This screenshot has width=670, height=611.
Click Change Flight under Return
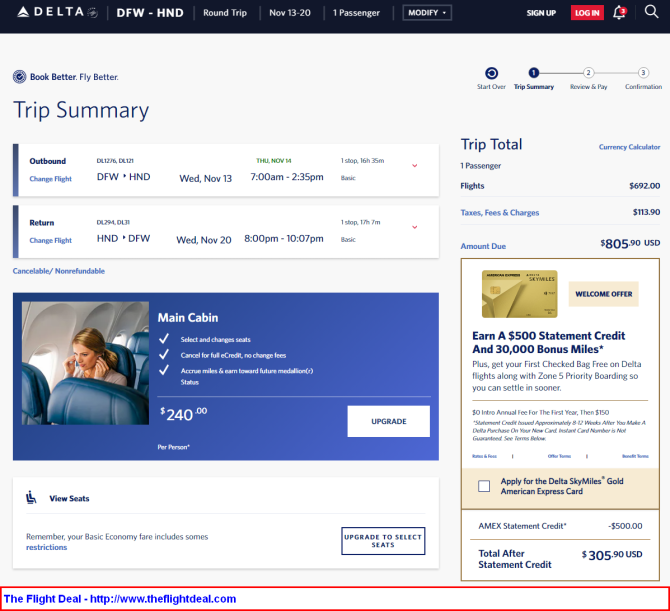coord(50,241)
